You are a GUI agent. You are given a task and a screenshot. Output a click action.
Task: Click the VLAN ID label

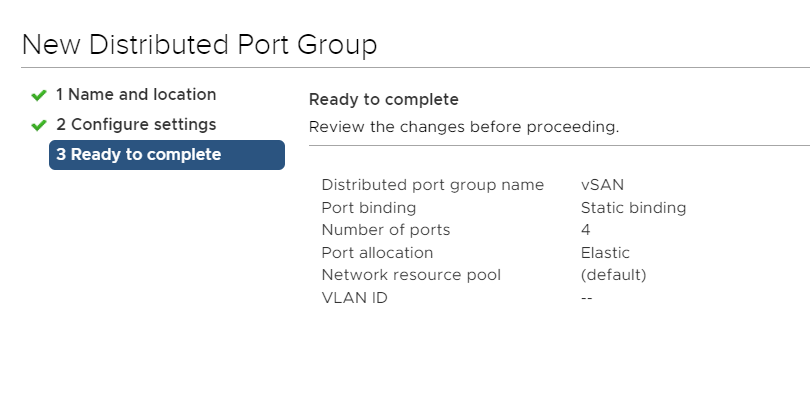click(x=354, y=298)
